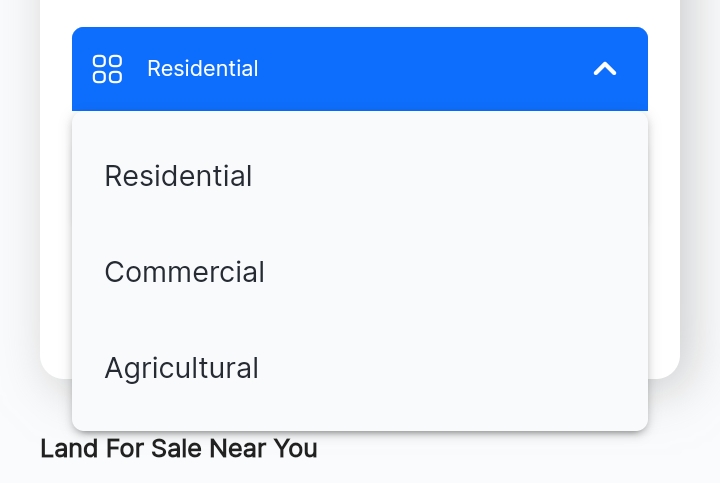Pick Agricultural from the dropdown options
The image size is (720, 483).
pyautogui.click(x=360, y=367)
